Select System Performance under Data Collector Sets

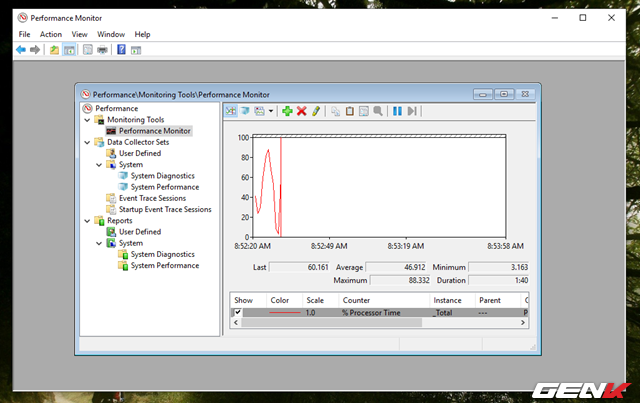165,187
